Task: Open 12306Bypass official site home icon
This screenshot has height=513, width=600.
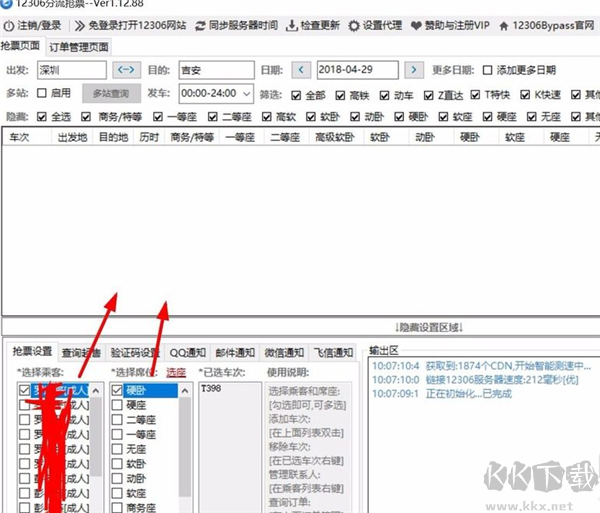Action: point(504,26)
